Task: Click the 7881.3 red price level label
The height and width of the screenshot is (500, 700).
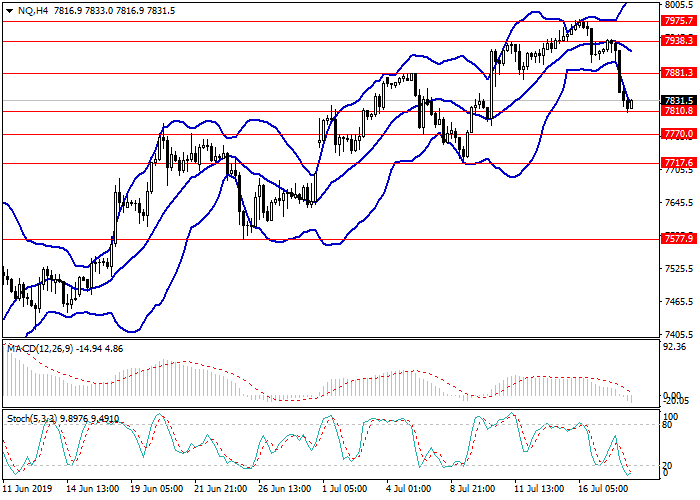Action: click(678, 73)
